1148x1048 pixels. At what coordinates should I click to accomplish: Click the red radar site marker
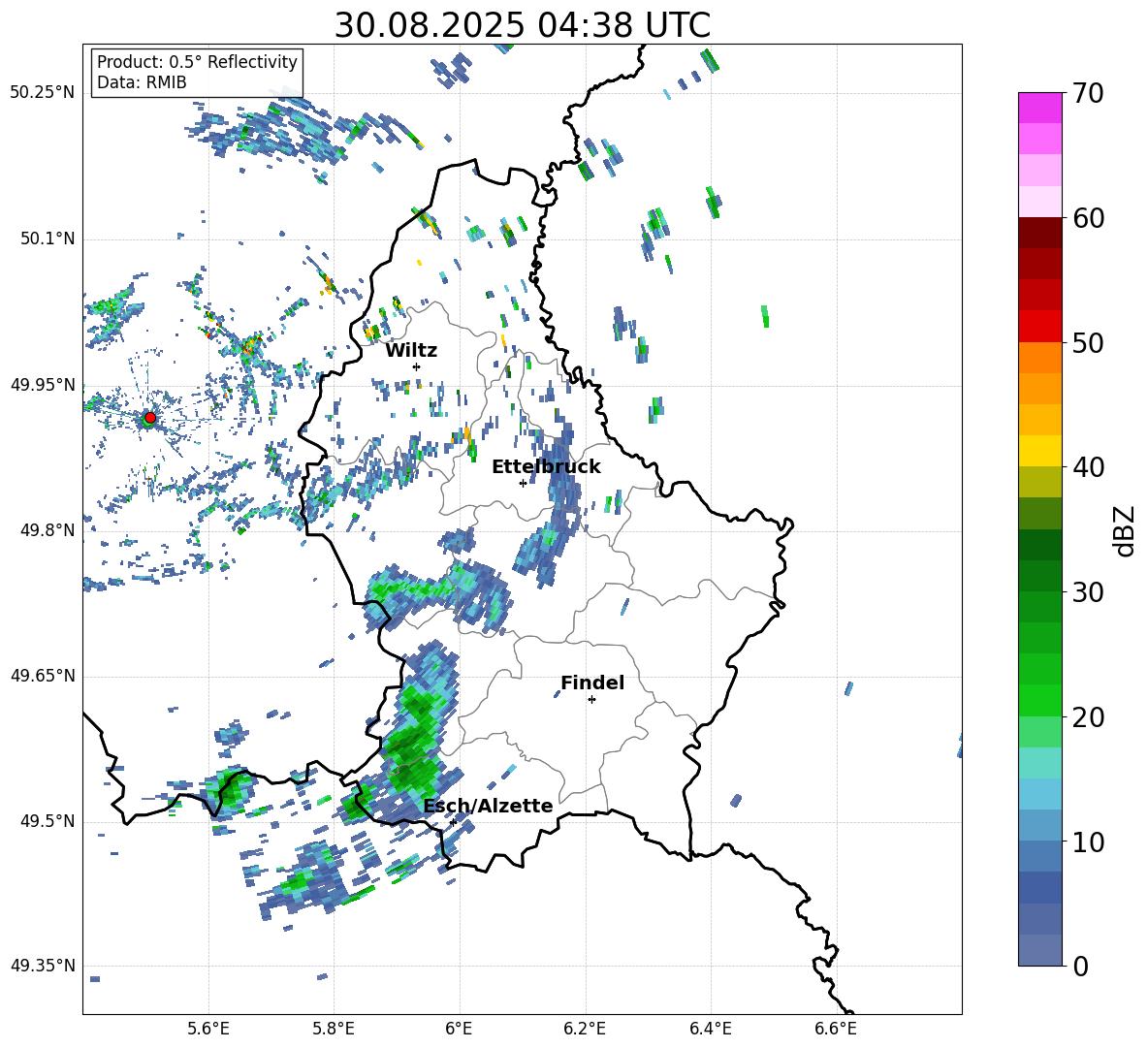tap(150, 417)
